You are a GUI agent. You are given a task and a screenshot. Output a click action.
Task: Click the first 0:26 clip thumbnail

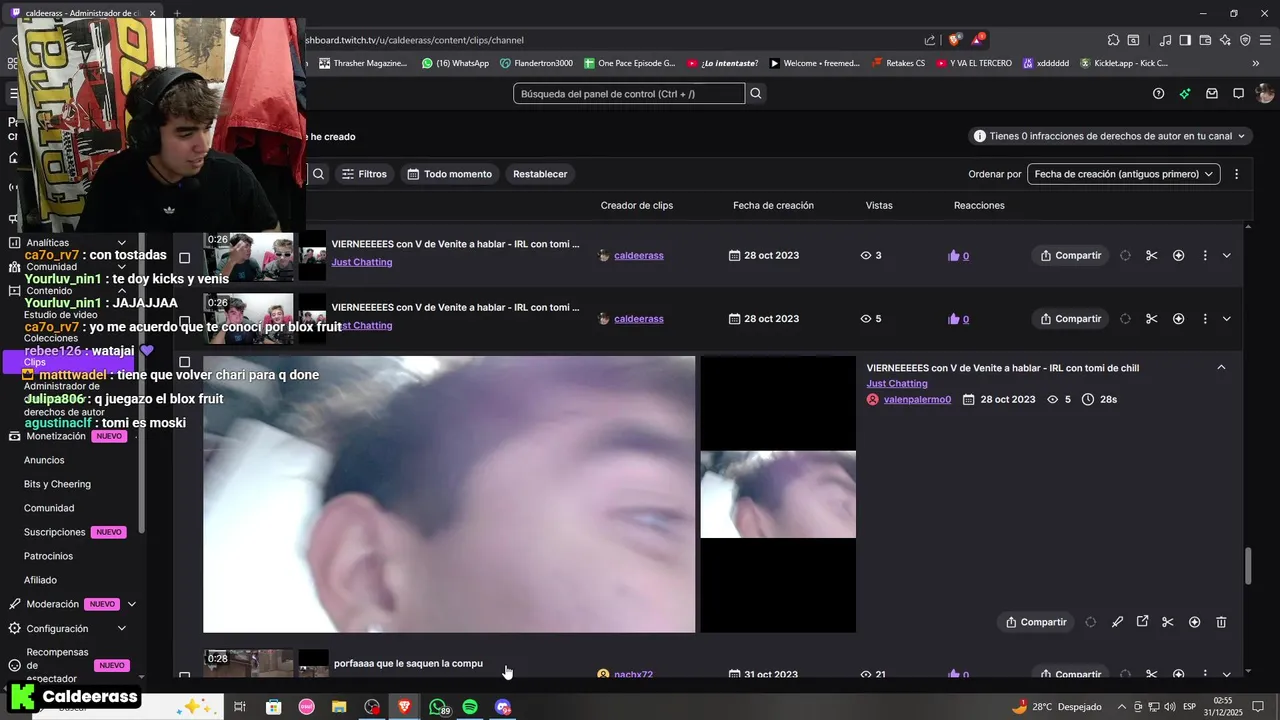click(x=249, y=257)
